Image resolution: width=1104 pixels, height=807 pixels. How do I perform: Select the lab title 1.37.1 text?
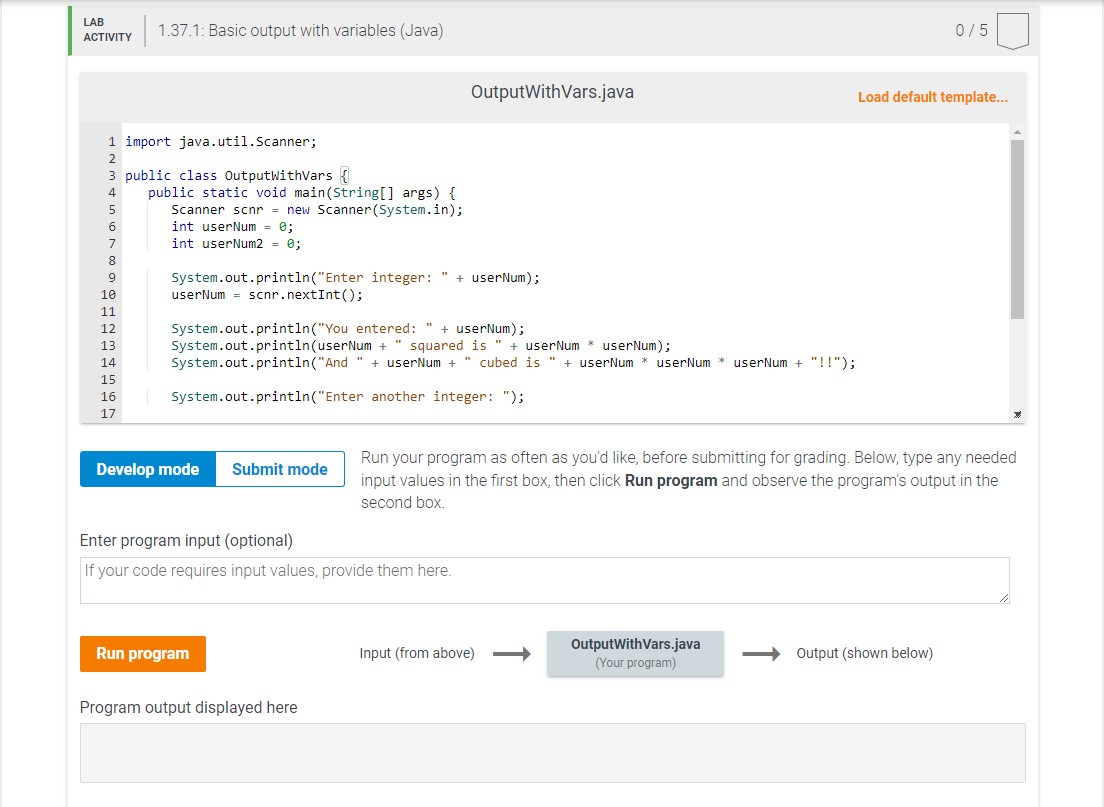(x=299, y=31)
